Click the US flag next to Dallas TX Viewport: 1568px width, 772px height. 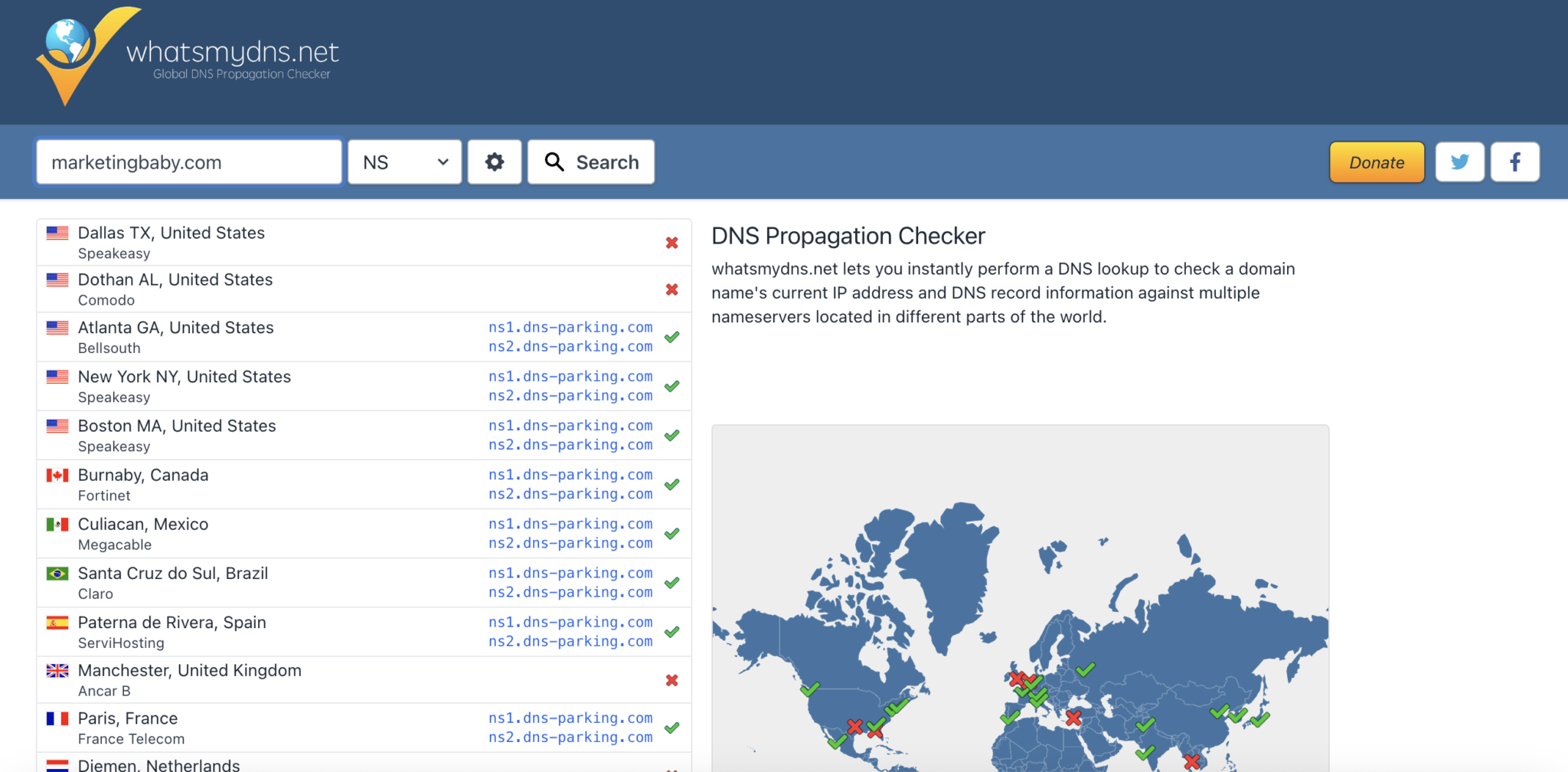[57, 233]
